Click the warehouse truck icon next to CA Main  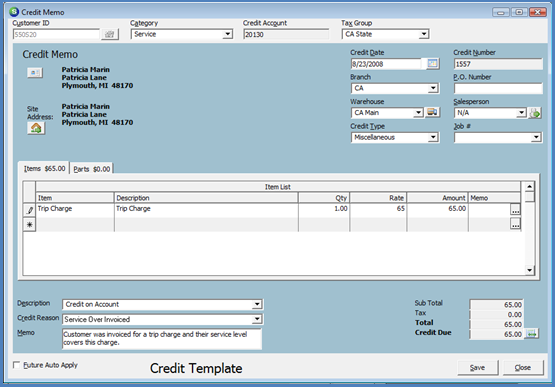432,113
